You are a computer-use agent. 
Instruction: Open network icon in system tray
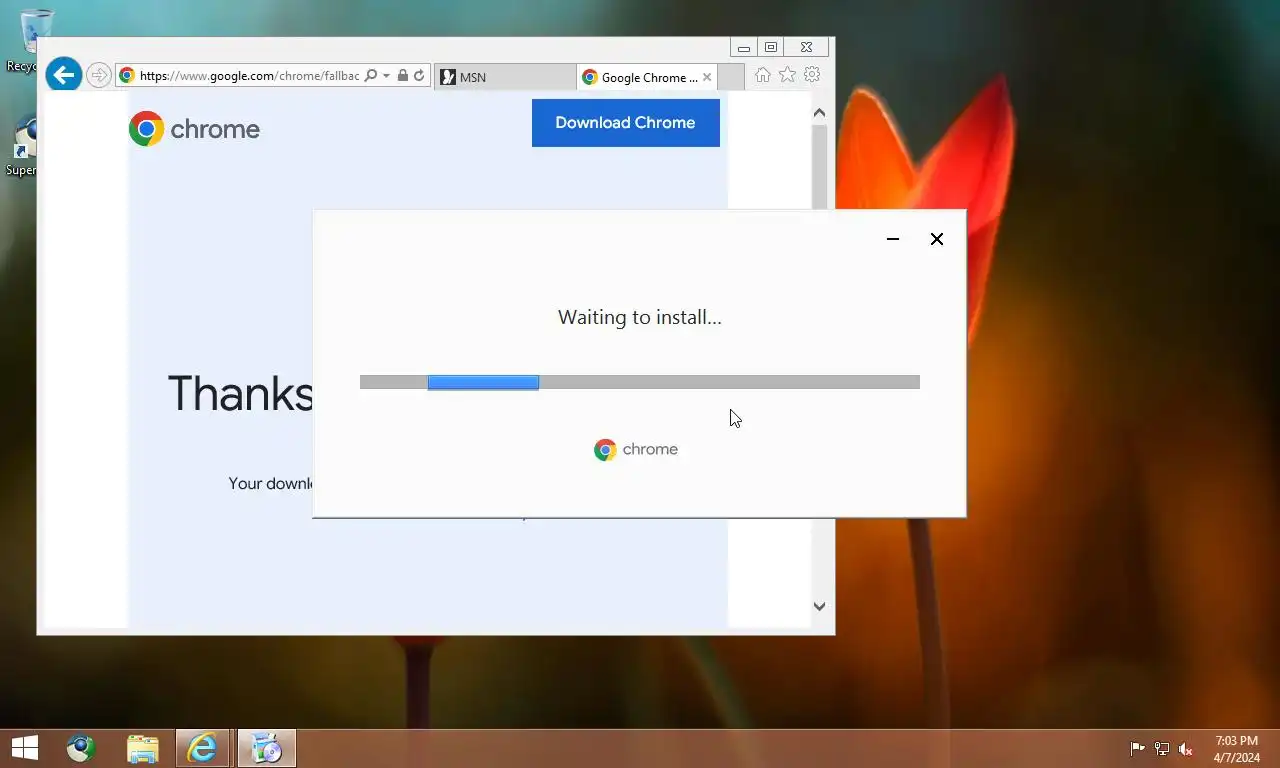pos(1161,749)
